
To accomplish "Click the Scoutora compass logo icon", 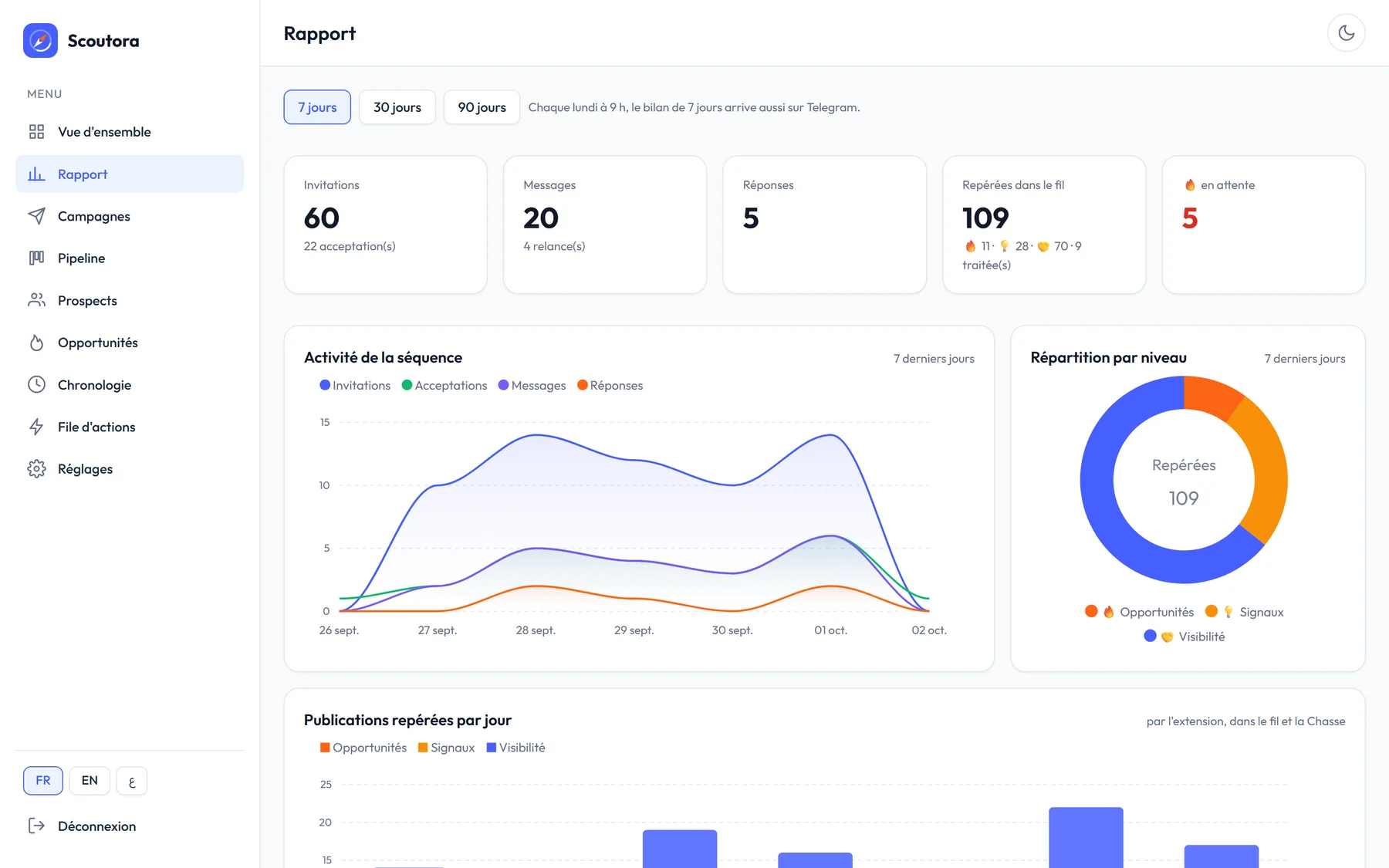I will [40, 40].
